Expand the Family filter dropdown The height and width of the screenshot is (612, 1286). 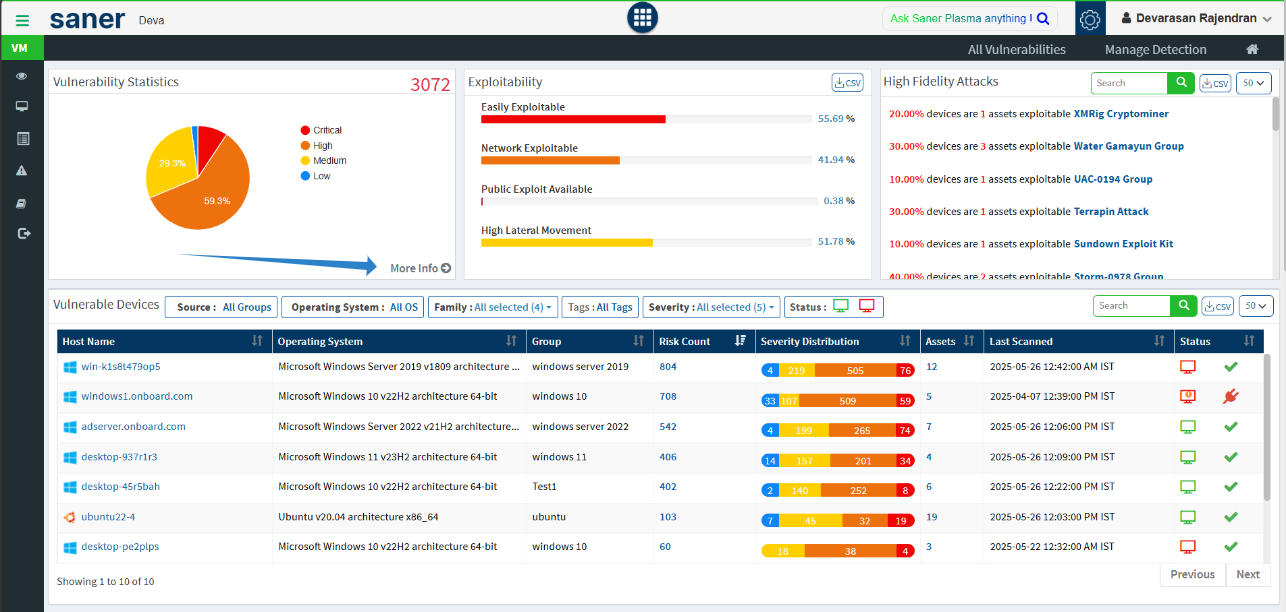click(492, 307)
